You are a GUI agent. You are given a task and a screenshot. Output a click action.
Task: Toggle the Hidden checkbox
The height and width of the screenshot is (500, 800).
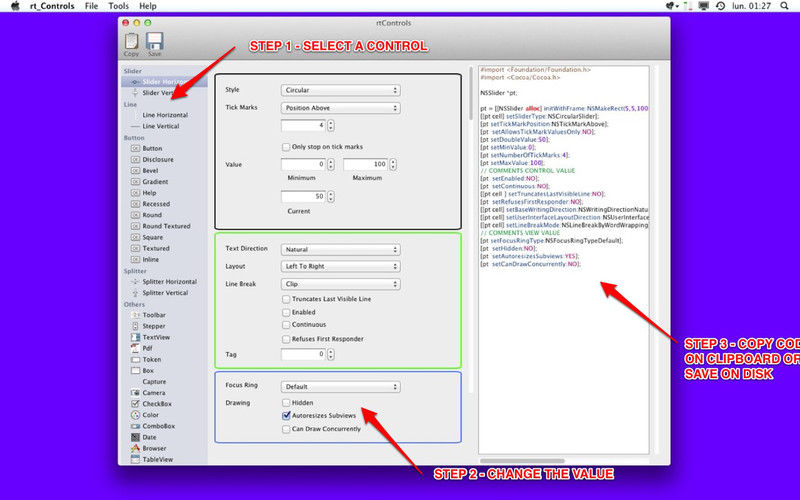[286, 403]
